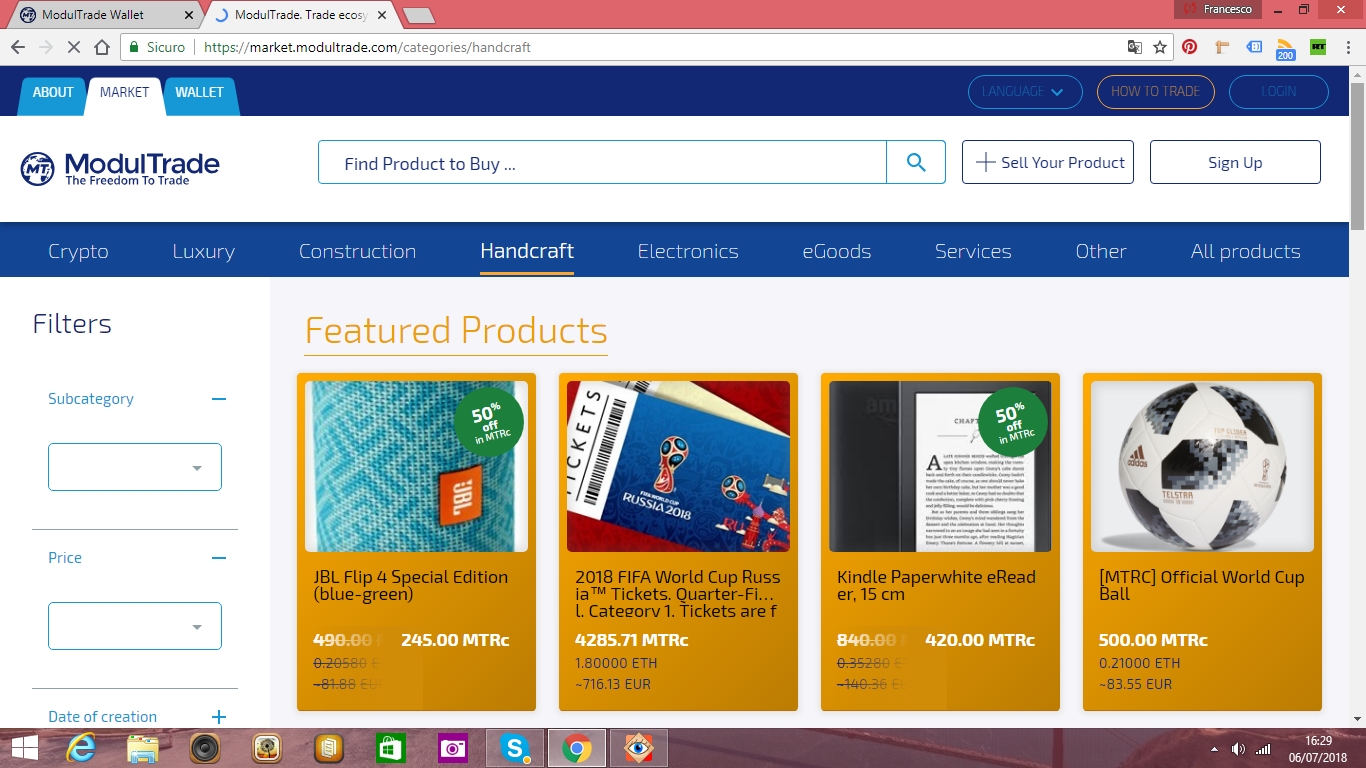This screenshot has width=1366, height=768.
Task: Click the ModulTrade logo
Action: [x=120, y=168]
